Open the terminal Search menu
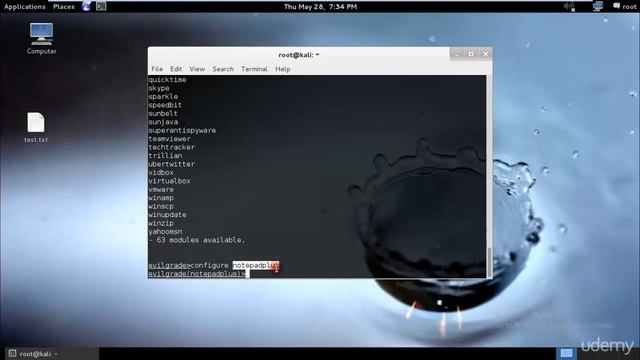The image size is (640, 360). (223, 69)
